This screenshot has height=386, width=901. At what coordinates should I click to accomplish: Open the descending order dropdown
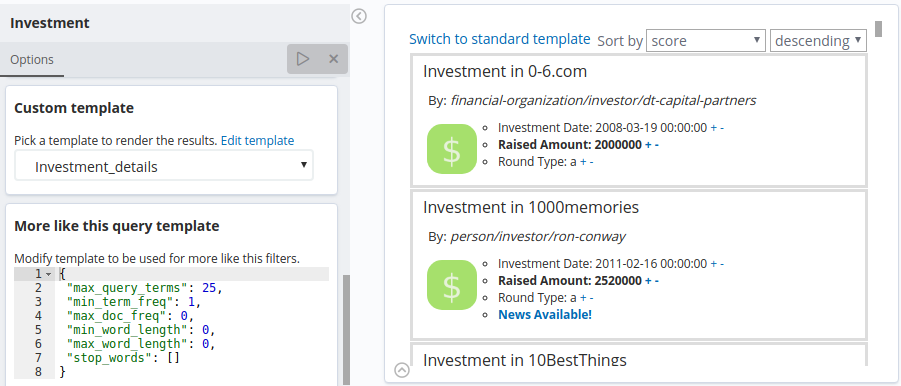click(818, 41)
